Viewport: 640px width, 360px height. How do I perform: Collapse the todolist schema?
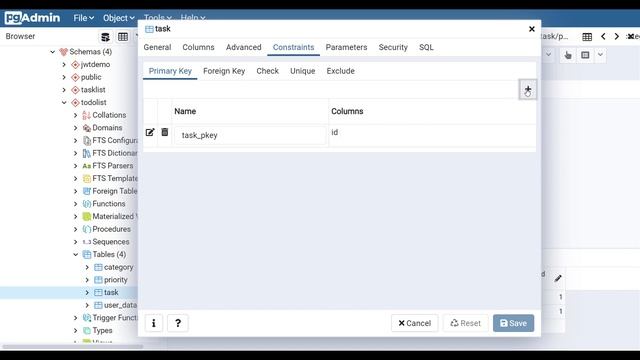point(64,102)
